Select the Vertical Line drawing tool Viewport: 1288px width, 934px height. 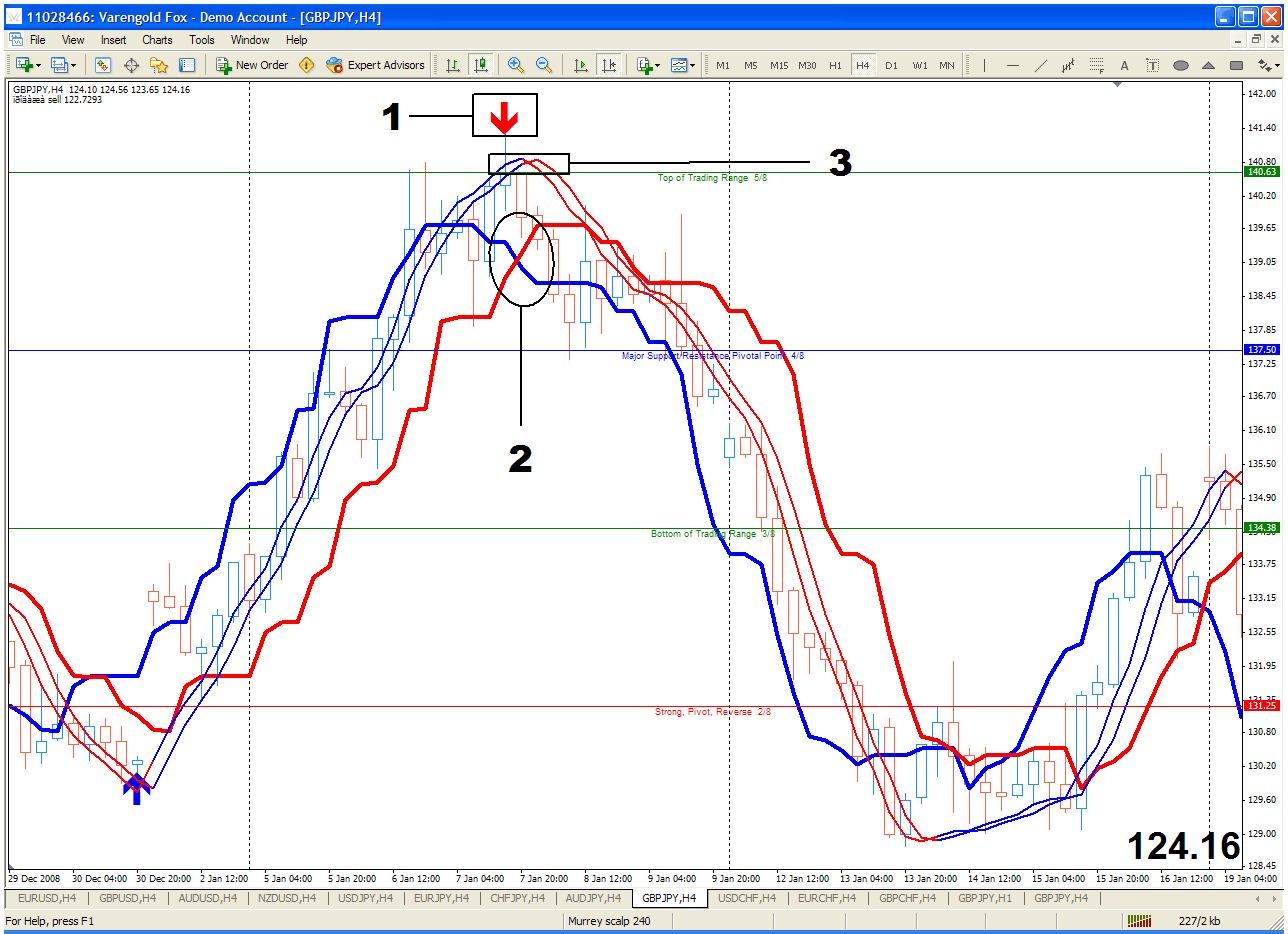pyautogui.click(x=985, y=65)
